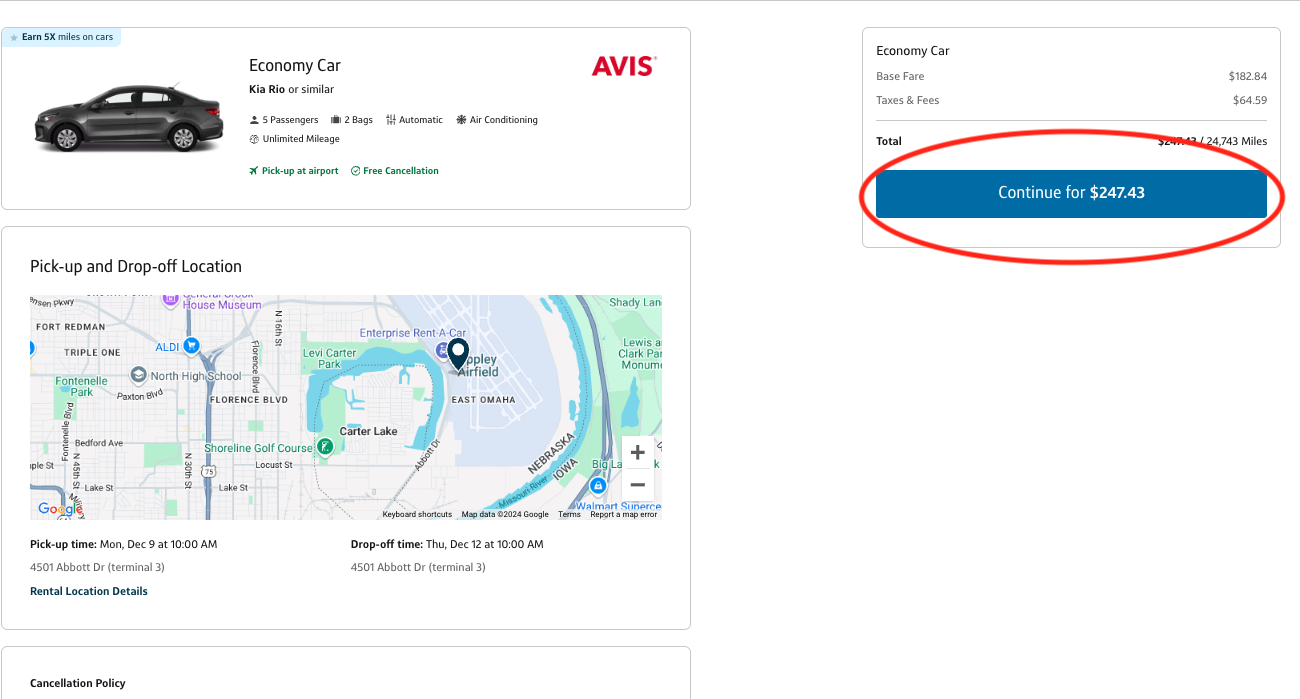This screenshot has width=1300, height=699.
Task: Open Keyboard shortcuts on the map
Action: [x=417, y=514]
